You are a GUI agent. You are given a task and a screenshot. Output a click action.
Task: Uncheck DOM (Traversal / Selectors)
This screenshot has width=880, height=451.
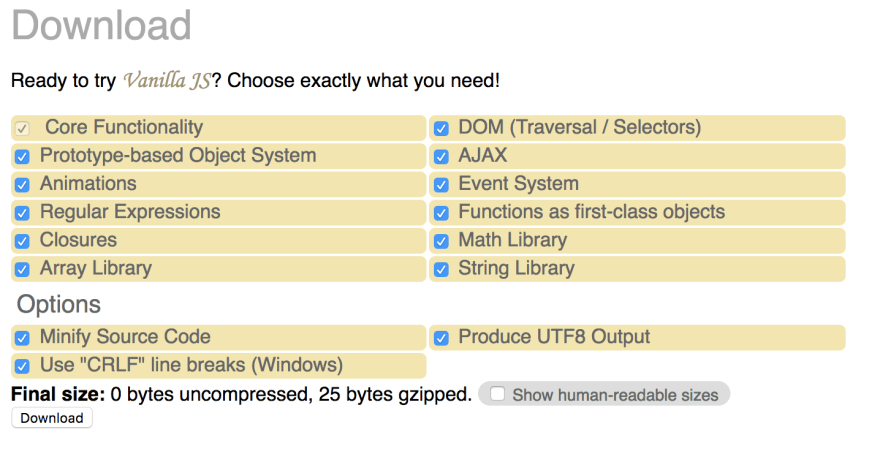point(441,128)
